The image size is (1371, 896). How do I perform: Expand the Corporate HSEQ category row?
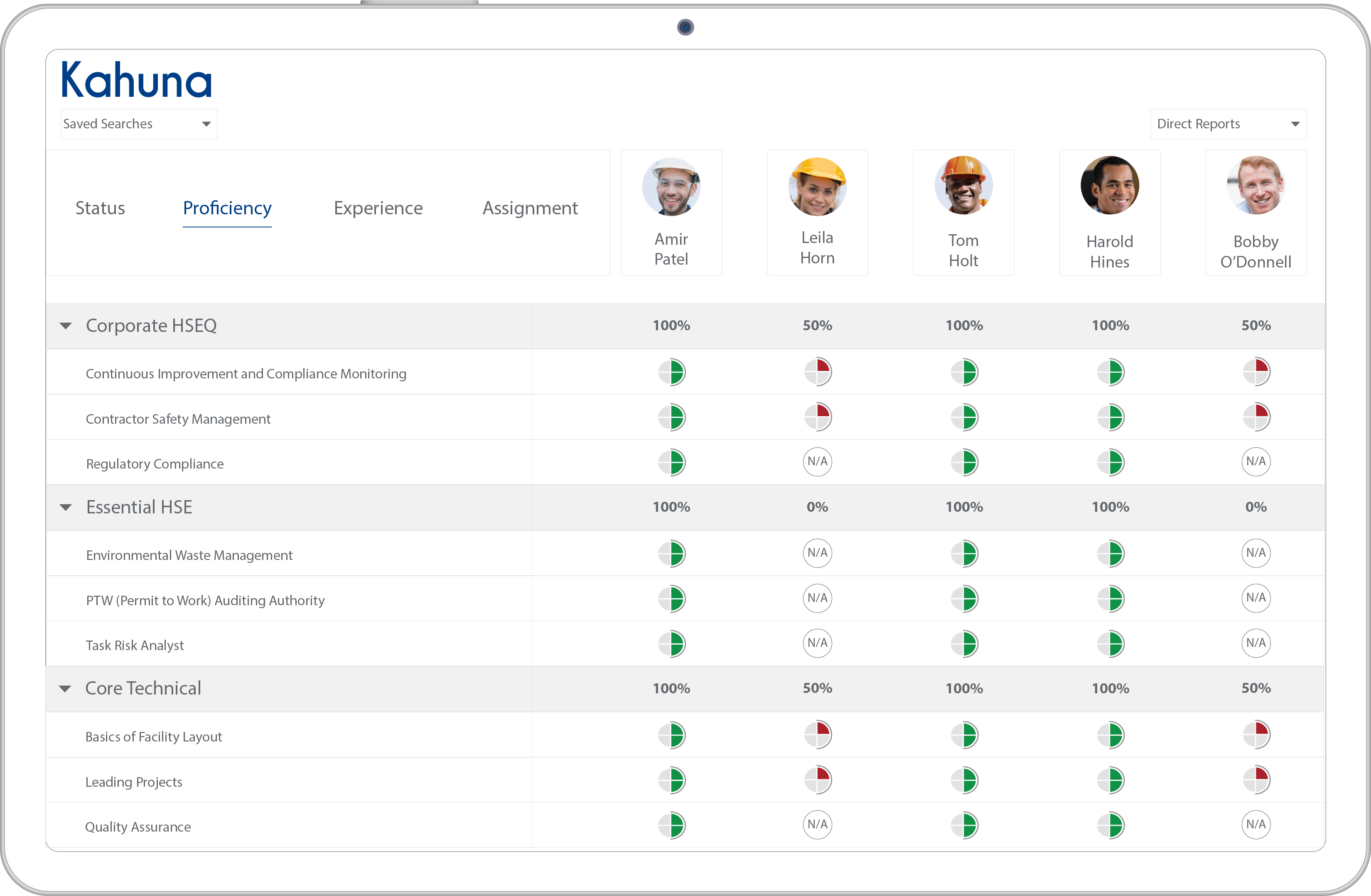click(67, 324)
